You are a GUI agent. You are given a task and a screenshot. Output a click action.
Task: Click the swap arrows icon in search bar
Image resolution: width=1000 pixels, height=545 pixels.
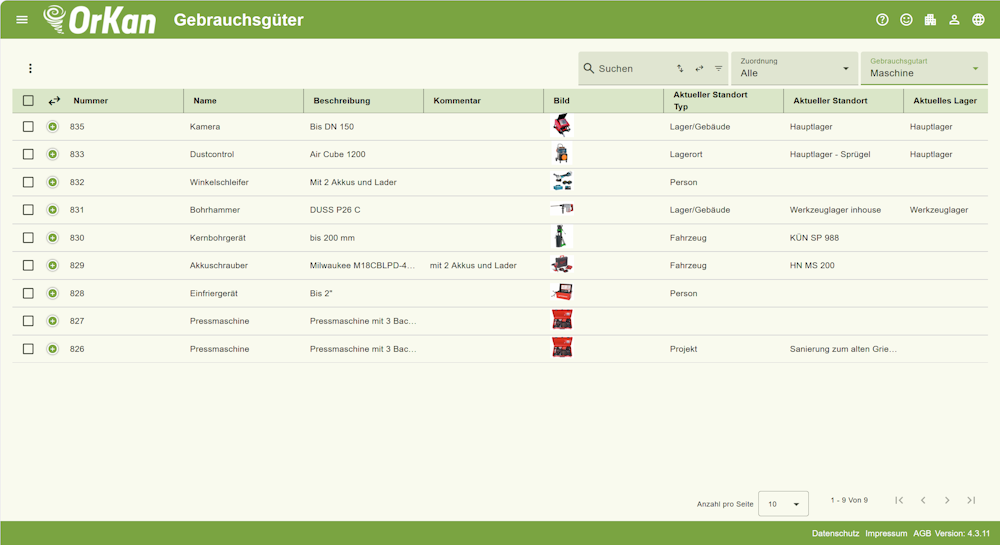click(x=700, y=68)
